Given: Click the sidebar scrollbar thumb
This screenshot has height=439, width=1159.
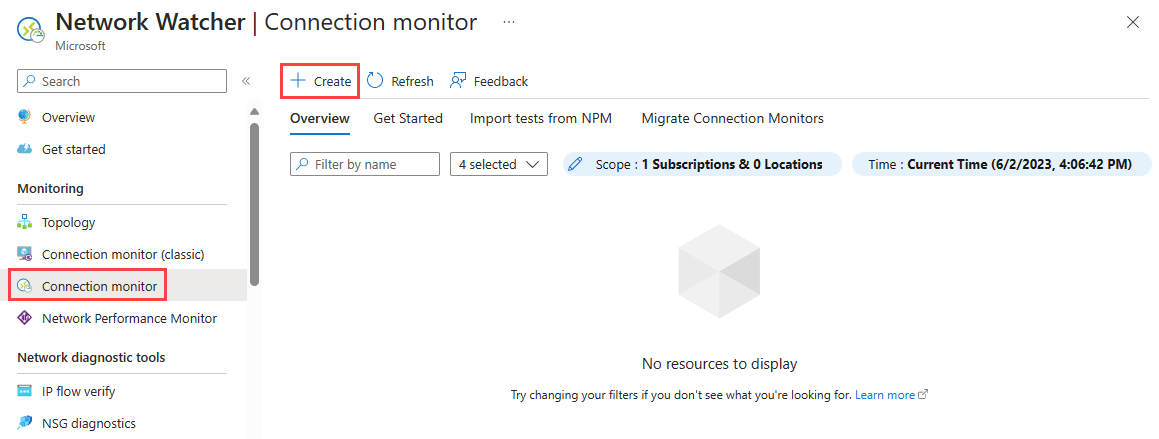Looking at the screenshot, I should 254,204.
